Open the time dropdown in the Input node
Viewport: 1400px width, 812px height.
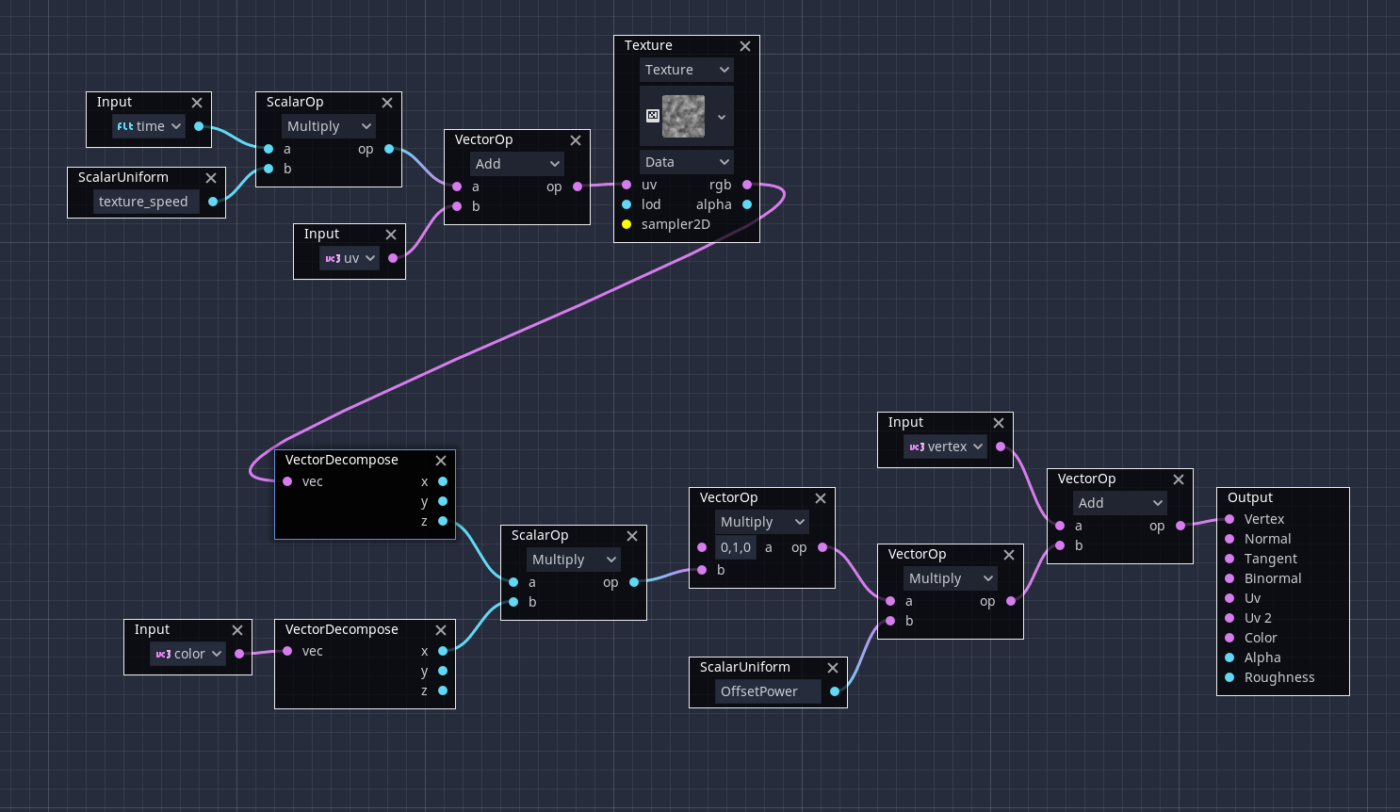tap(147, 126)
